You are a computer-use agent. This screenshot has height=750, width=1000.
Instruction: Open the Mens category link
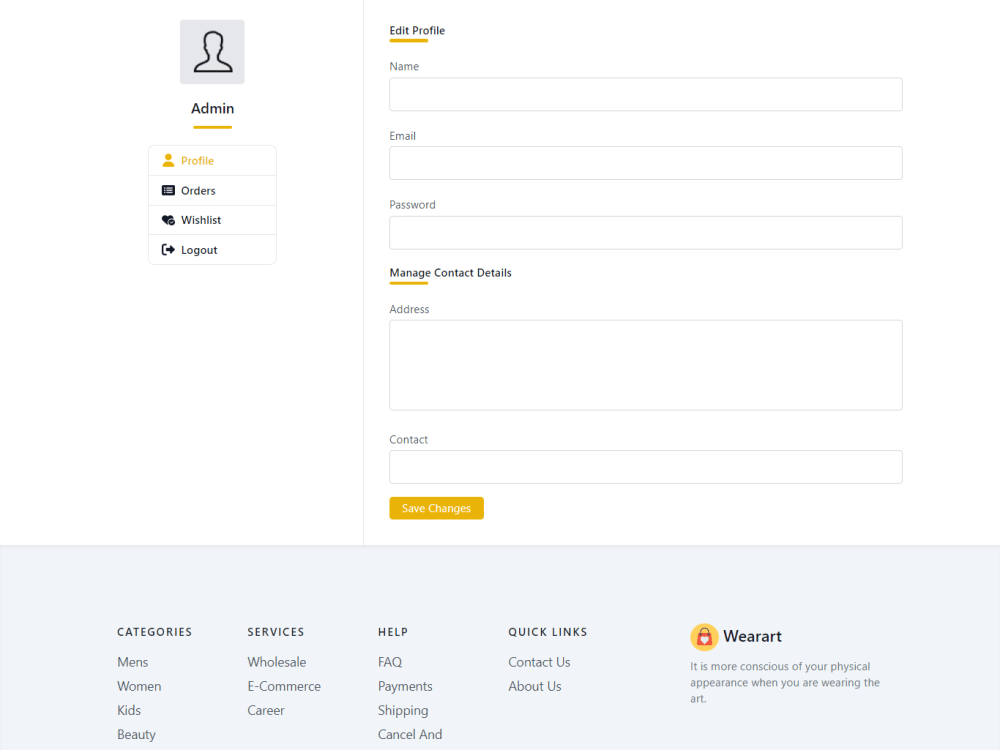(x=133, y=662)
